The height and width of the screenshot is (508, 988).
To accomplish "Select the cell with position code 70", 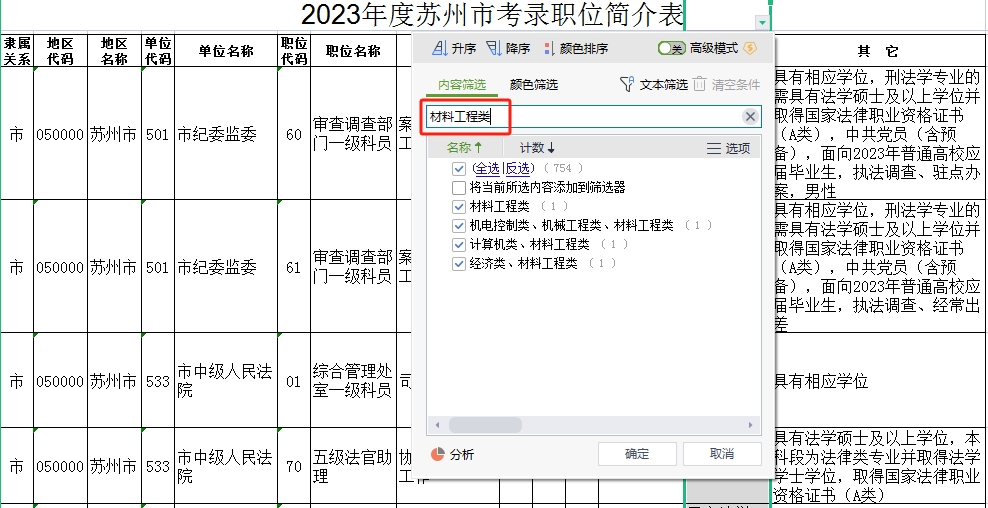I will [294, 466].
